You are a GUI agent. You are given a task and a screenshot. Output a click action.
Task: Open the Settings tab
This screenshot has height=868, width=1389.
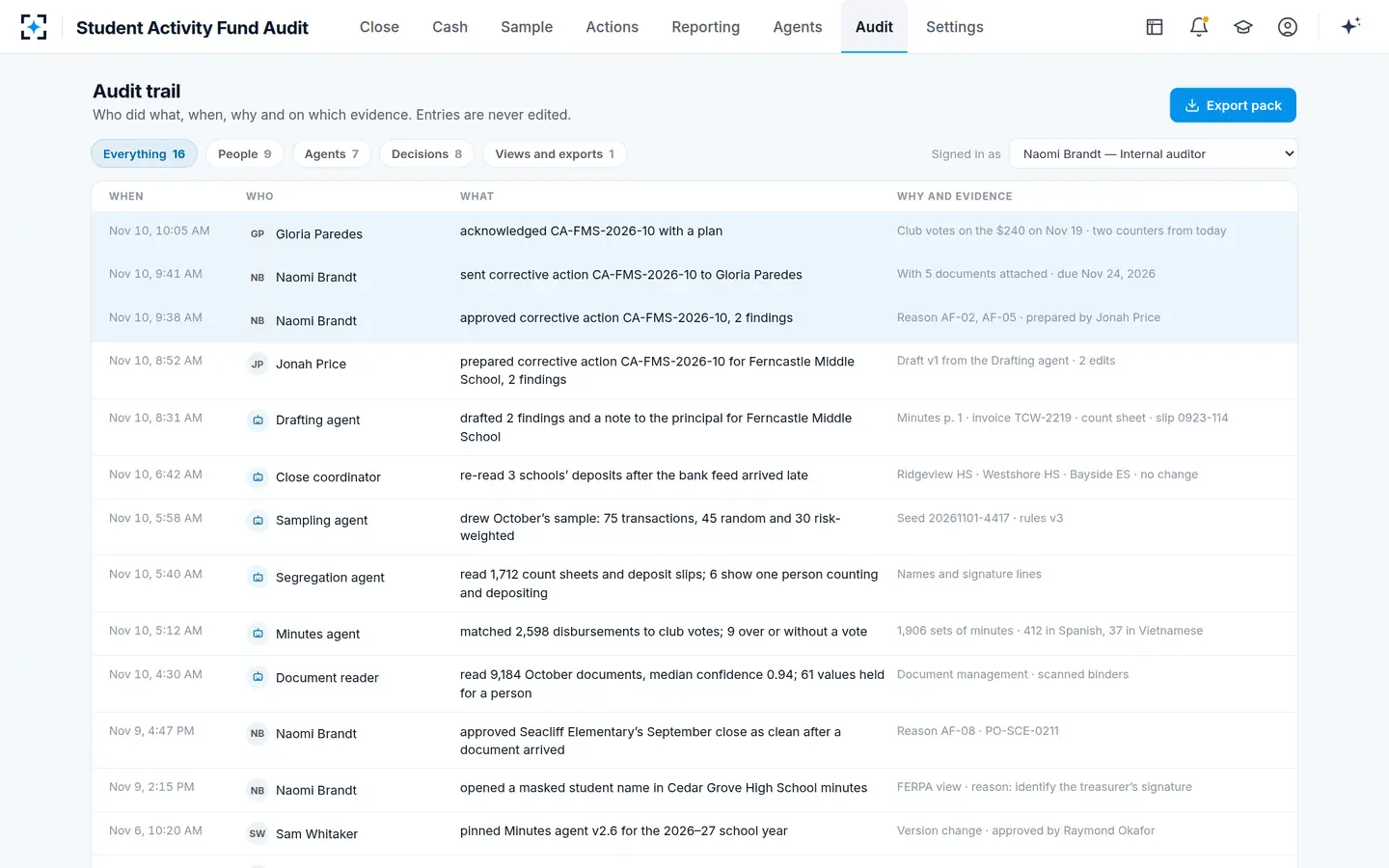coord(955,27)
